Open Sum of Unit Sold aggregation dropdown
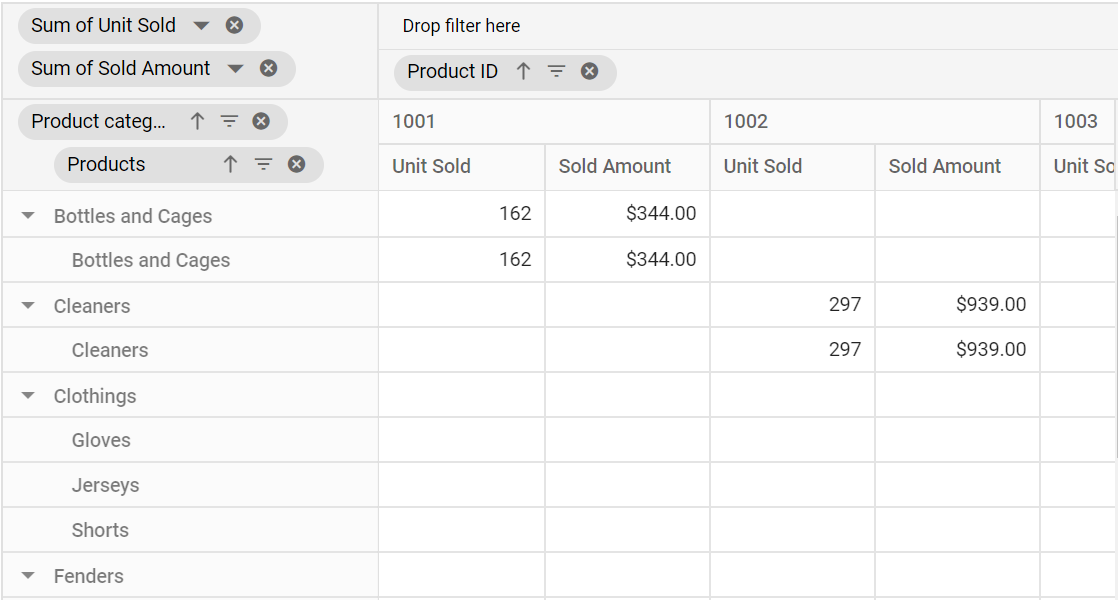Image resolution: width=1118 pixels, height=600 pixels. (201, 26)
